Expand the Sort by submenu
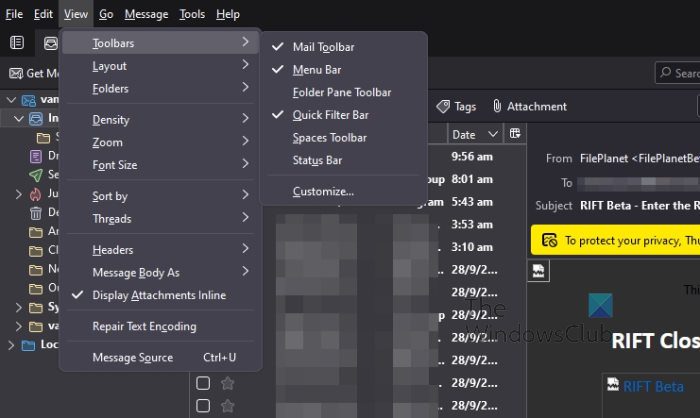Viewport: 700px width, 418px height. pos(160,196)
